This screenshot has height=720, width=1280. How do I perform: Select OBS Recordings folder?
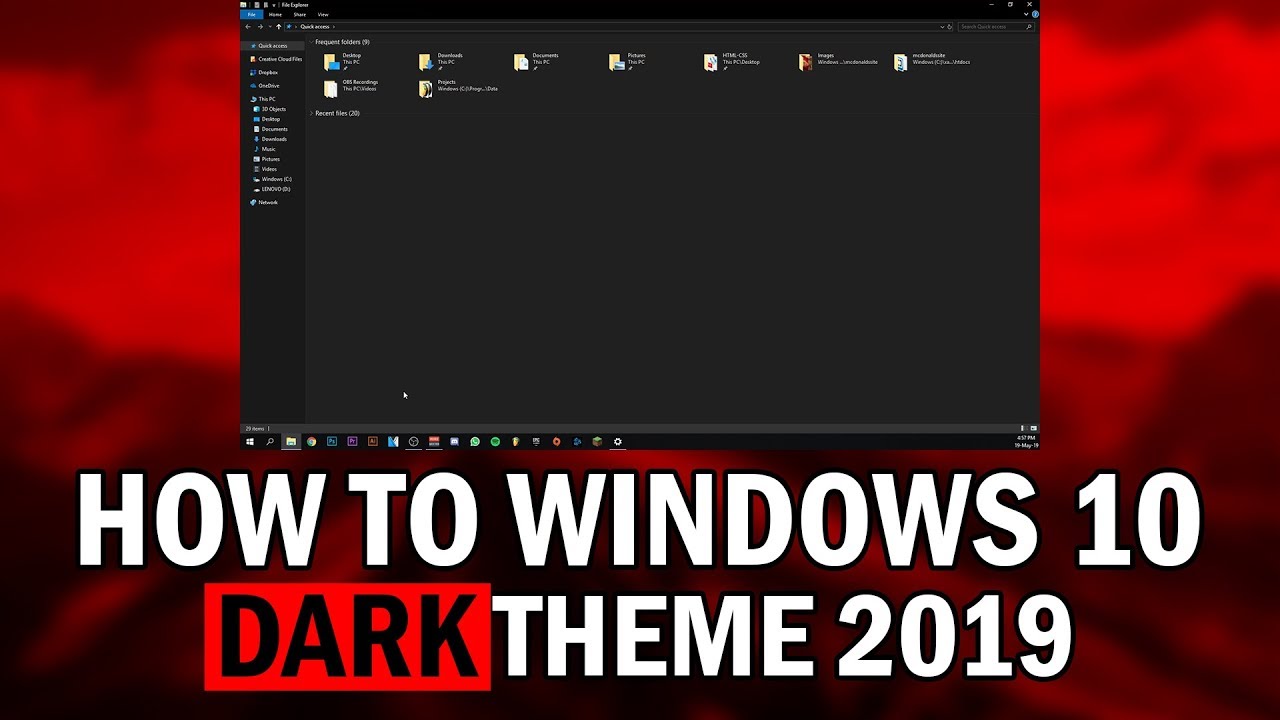pyautogui.click(x=351, y=88)
